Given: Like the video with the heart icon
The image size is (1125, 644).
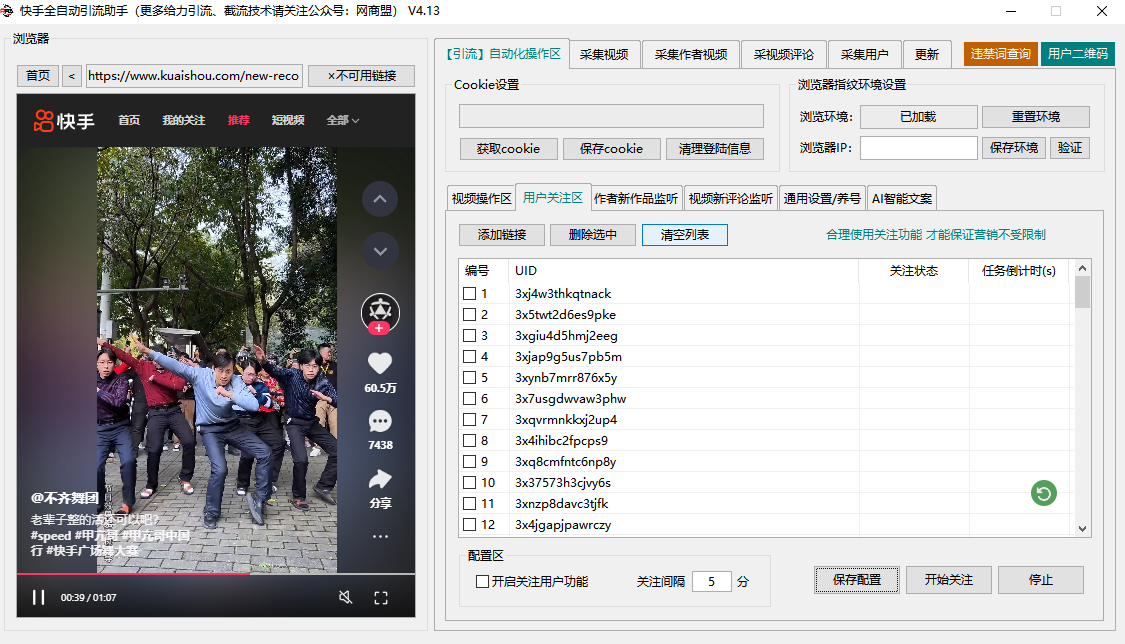Looking at the screenshot, I should (x=380, y=364).
